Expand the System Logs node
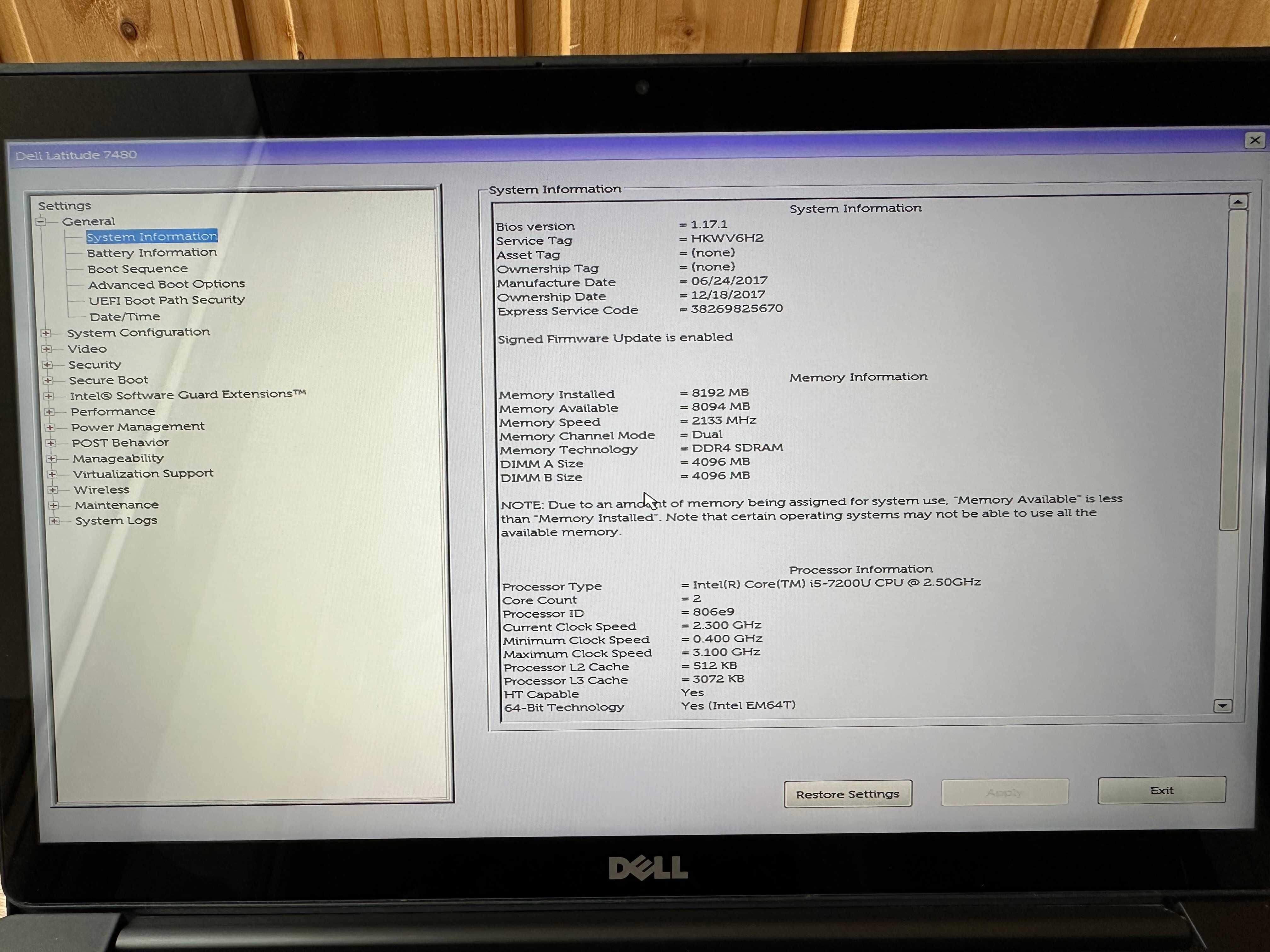 click(54, 520)
